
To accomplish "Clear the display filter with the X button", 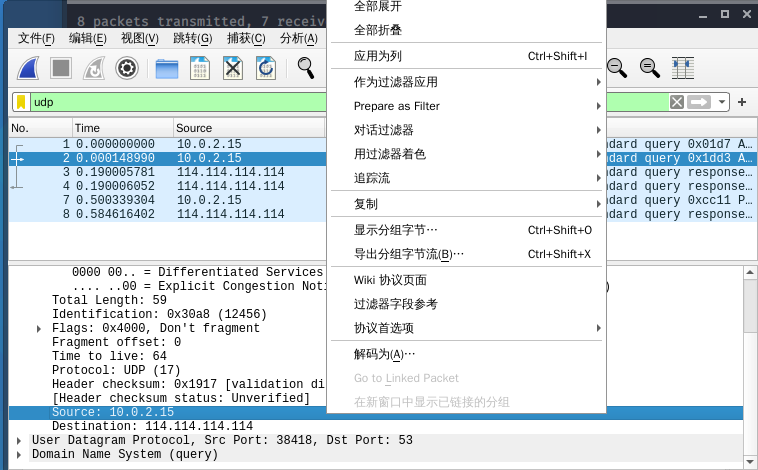I will (677, 102).
